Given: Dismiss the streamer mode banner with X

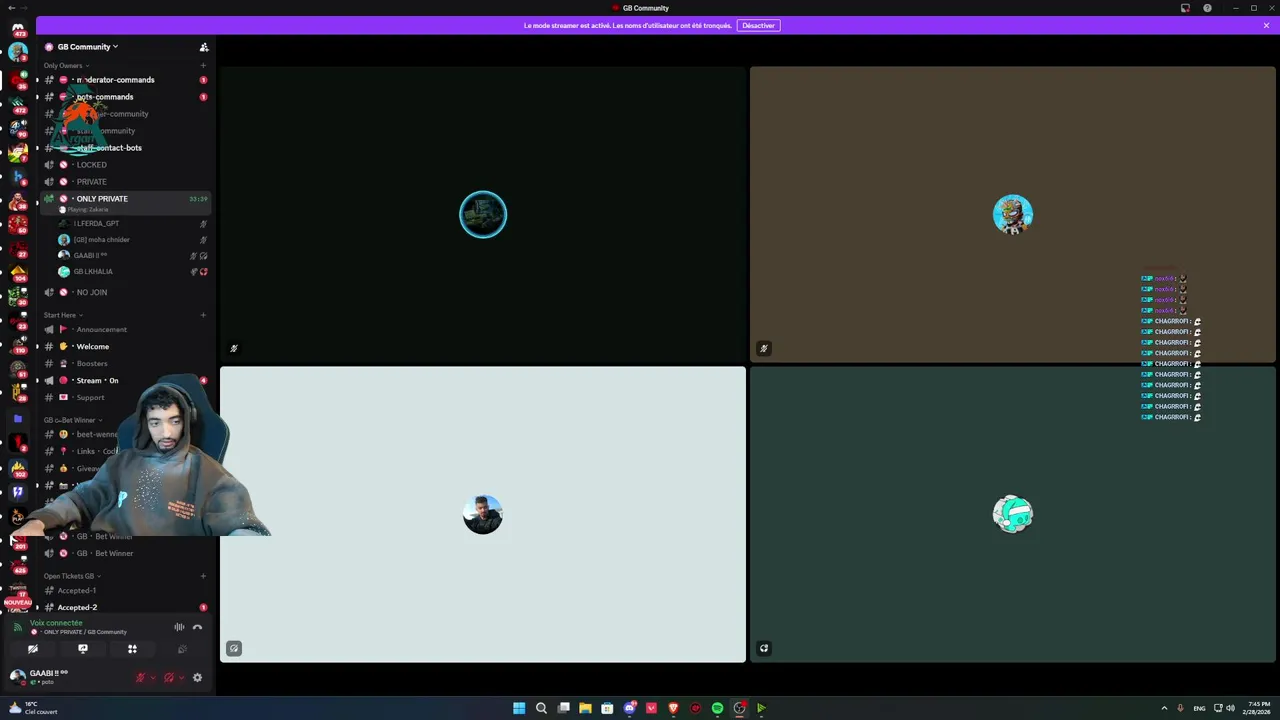Looking at the screenshot, I should (1266, 25).
